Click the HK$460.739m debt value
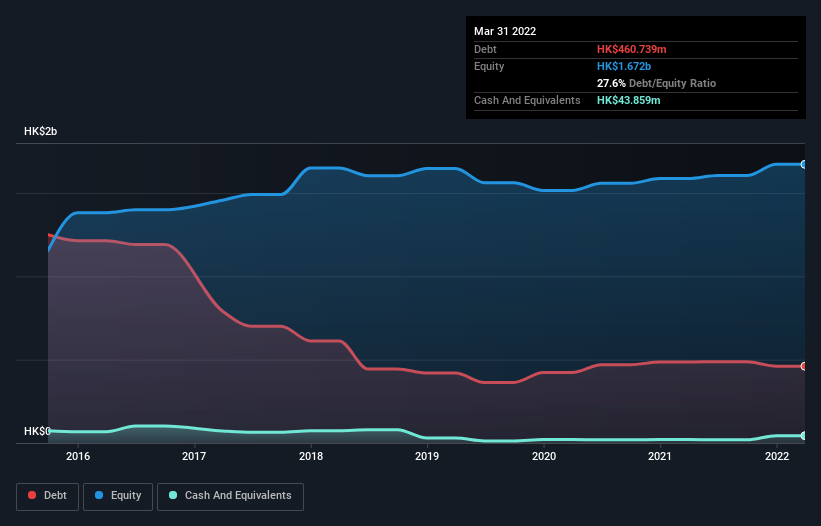821x526 pixels. pos(631,49)
